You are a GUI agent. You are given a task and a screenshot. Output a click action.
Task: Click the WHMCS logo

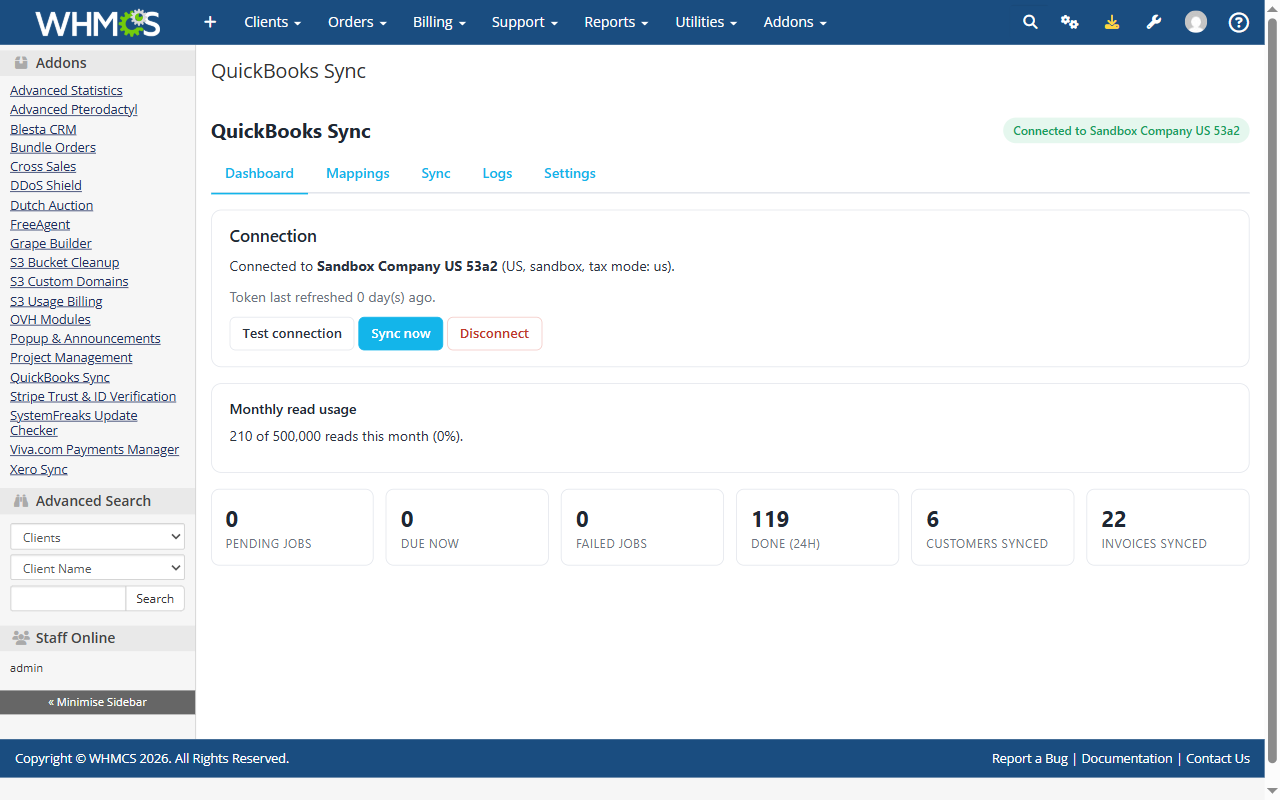pyautogui.click(x=98, y=22)
